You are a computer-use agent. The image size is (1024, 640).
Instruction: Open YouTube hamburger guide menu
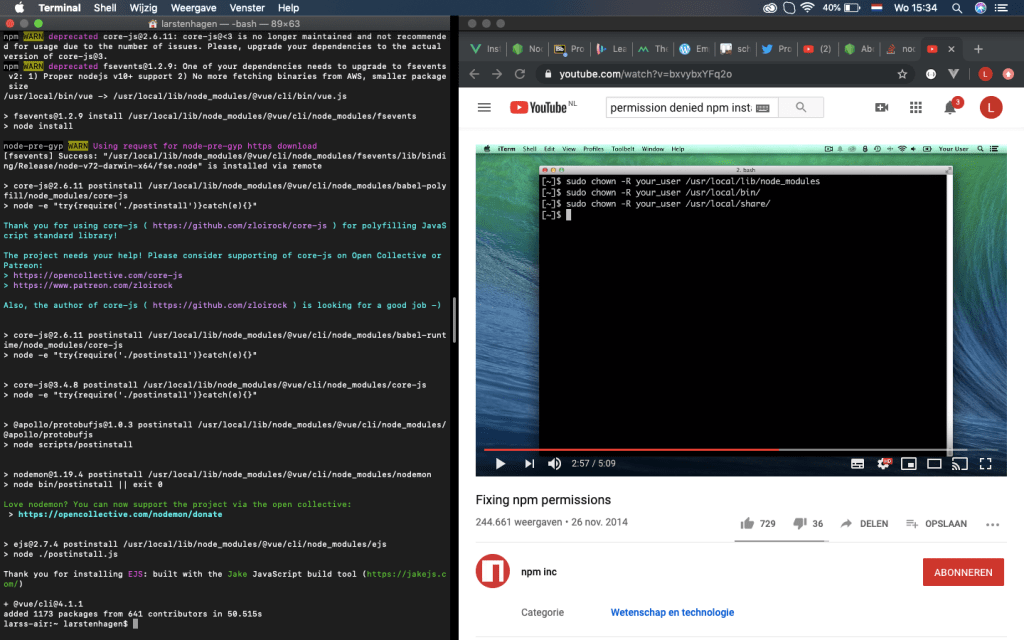pos(485,107)
